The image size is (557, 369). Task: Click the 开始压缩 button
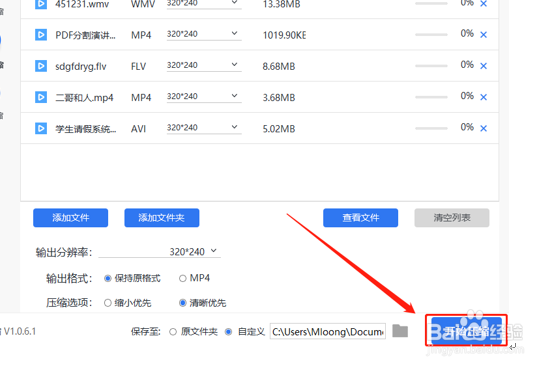coord(466,330)
